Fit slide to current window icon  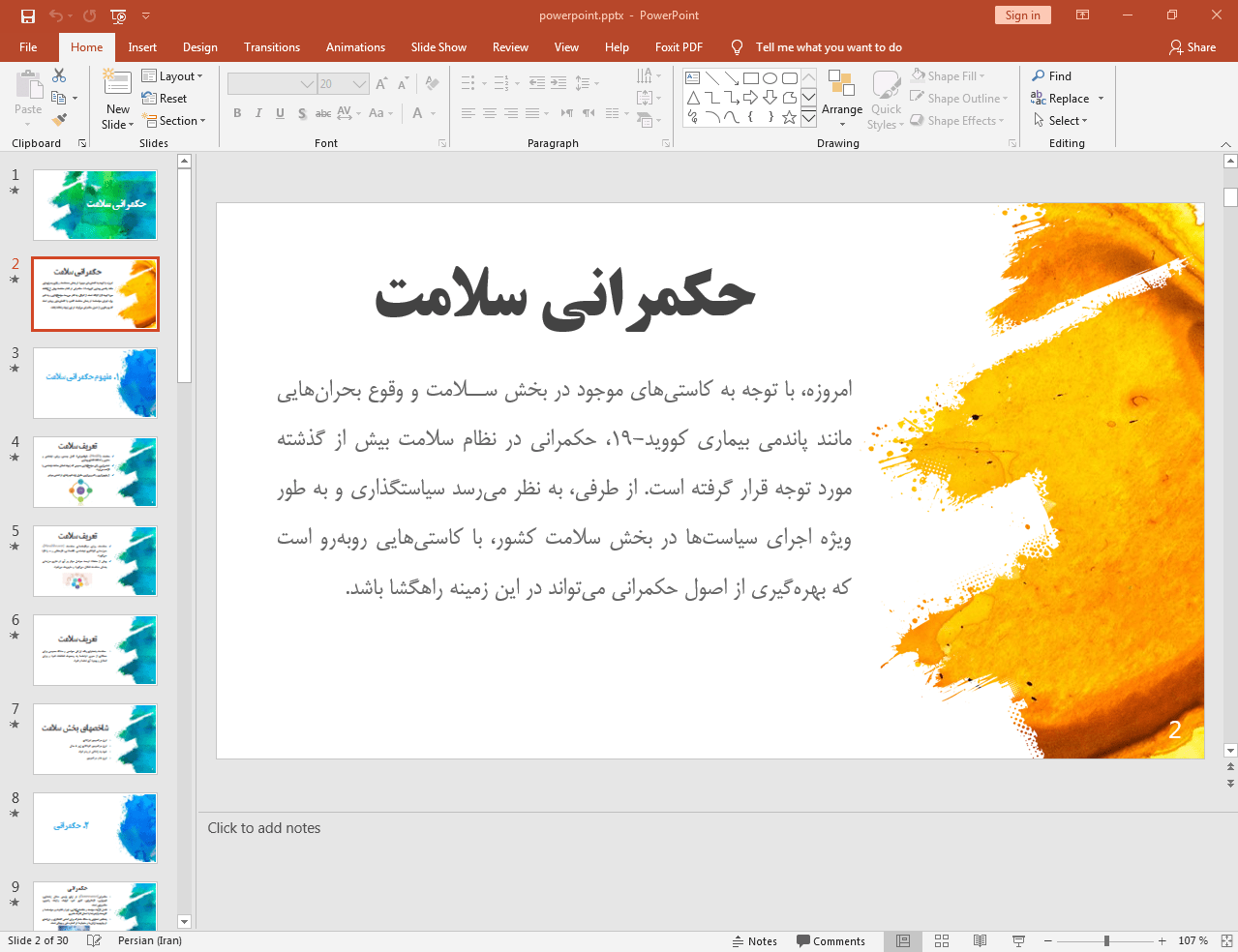click(1226, 940)
